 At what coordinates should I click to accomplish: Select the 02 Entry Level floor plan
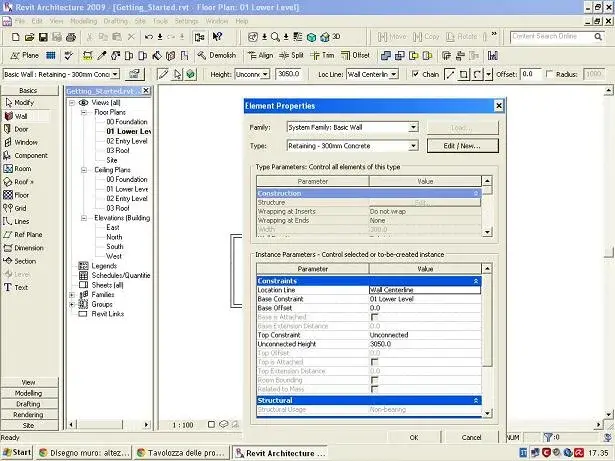(127, 141)
